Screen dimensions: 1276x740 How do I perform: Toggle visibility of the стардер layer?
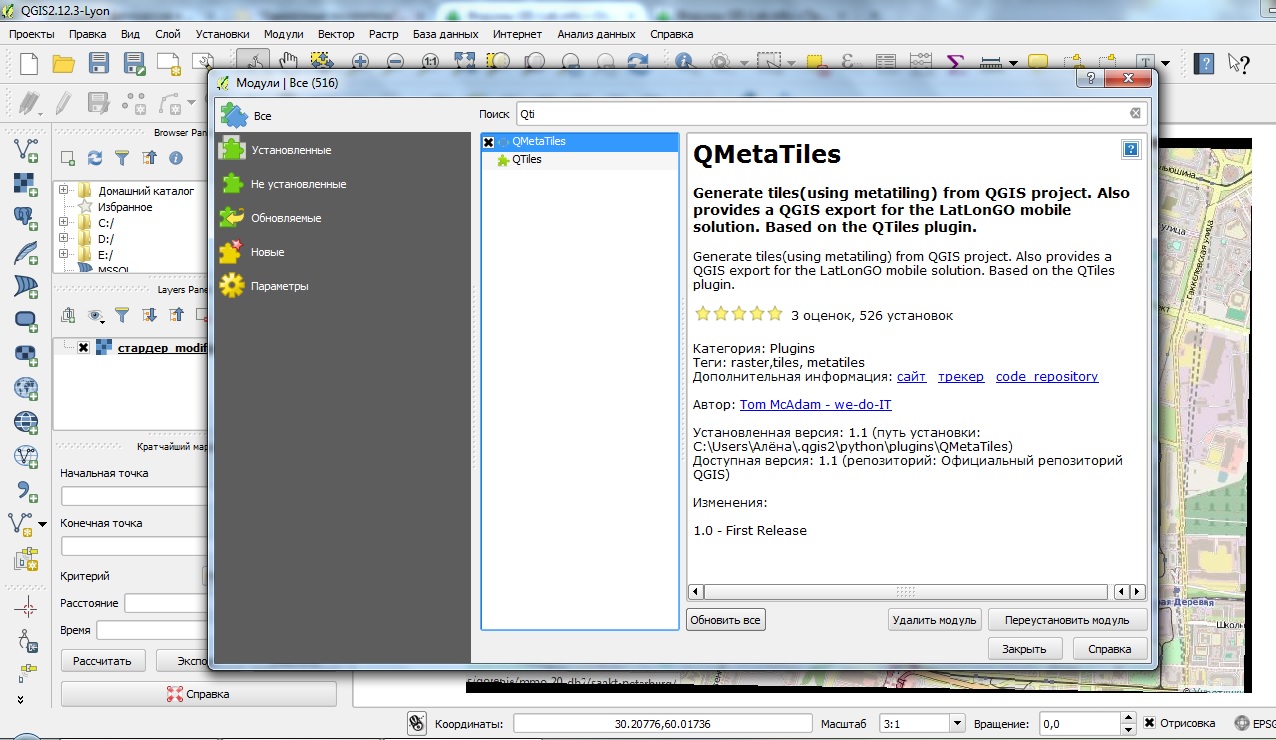pos(83,347)
